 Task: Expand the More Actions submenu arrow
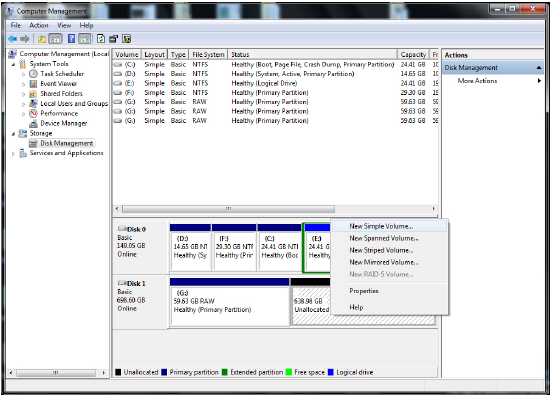click(x=539, y=81)
